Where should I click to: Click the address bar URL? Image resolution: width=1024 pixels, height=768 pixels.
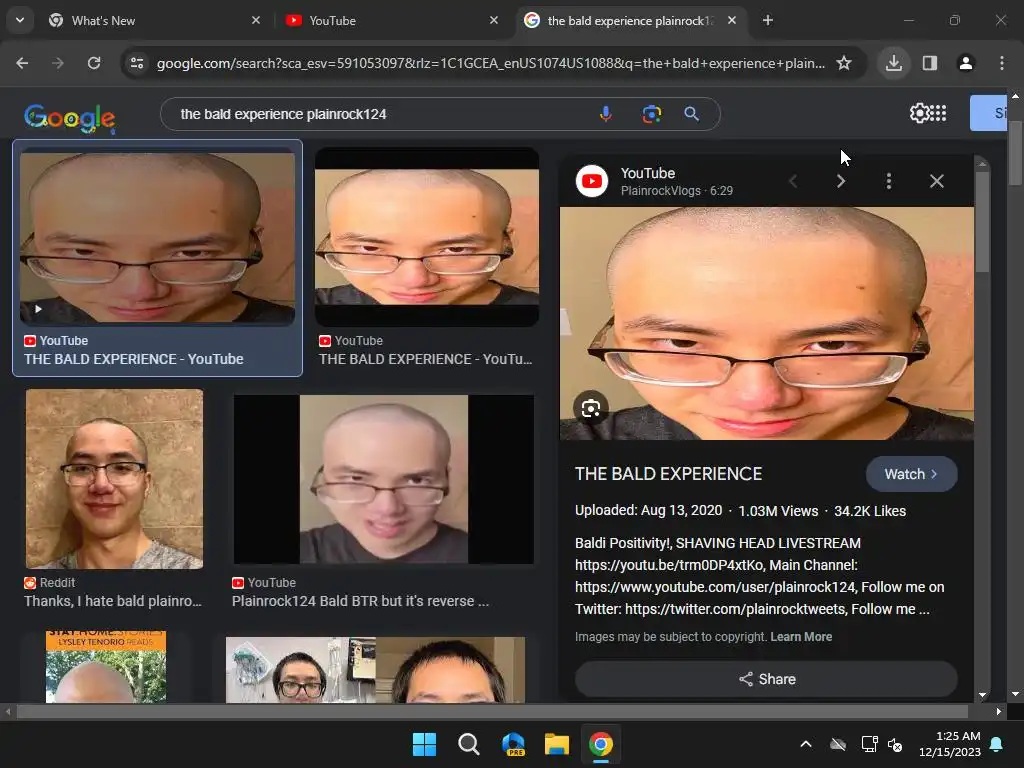click(490, 63)
